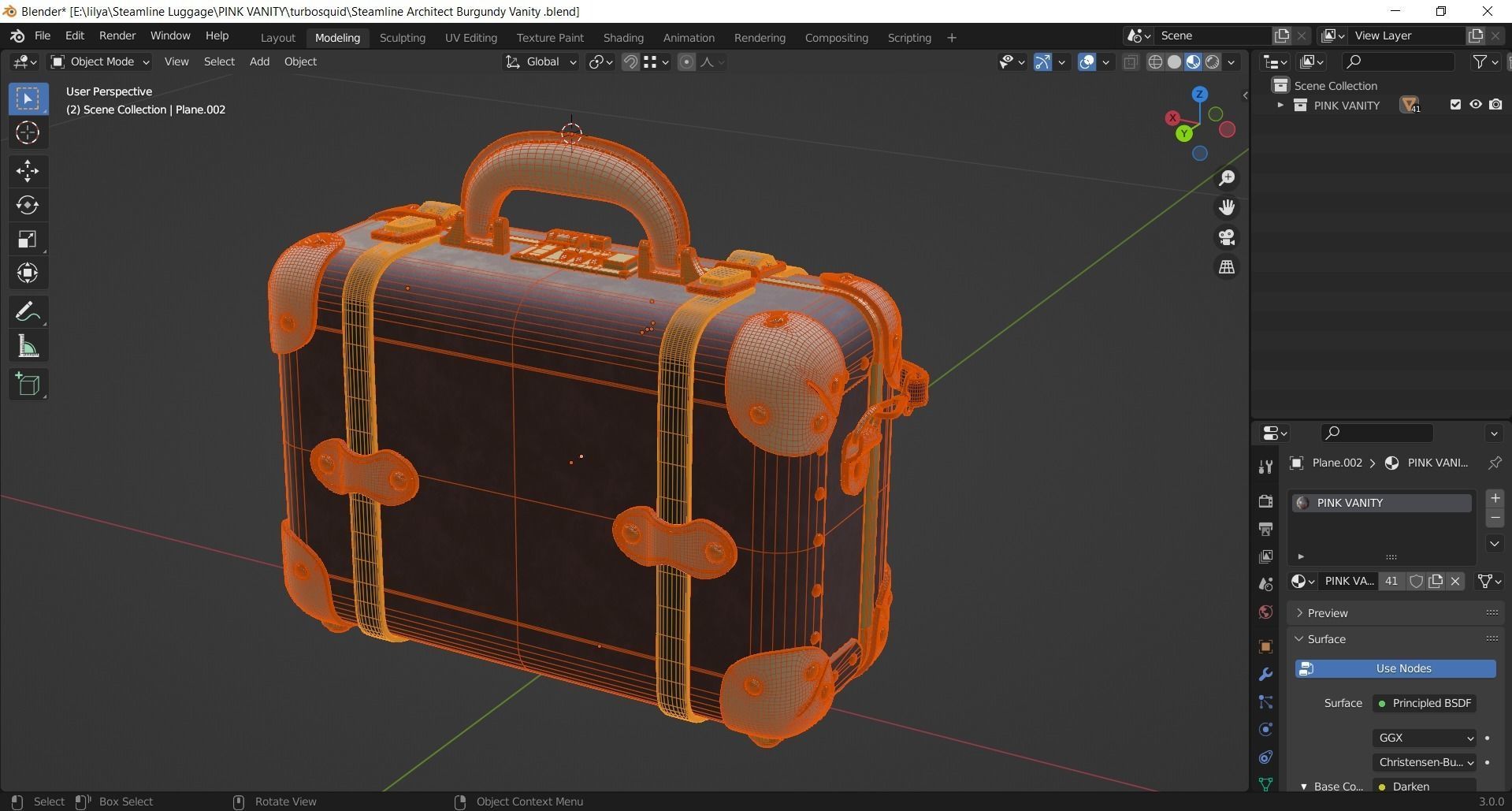
Task: Open the World properties tab
Action: click(x=1265, y=612)
